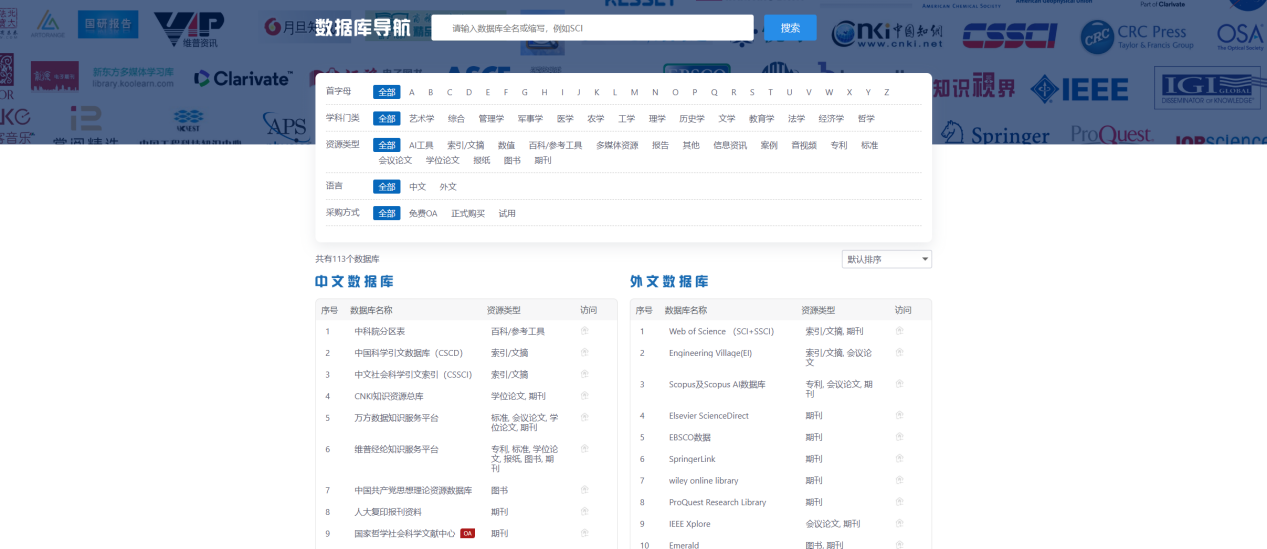Select 外文 language filter
This screenshot has height=549, width=1267.
pyautogui.click(x=448, y=187)
